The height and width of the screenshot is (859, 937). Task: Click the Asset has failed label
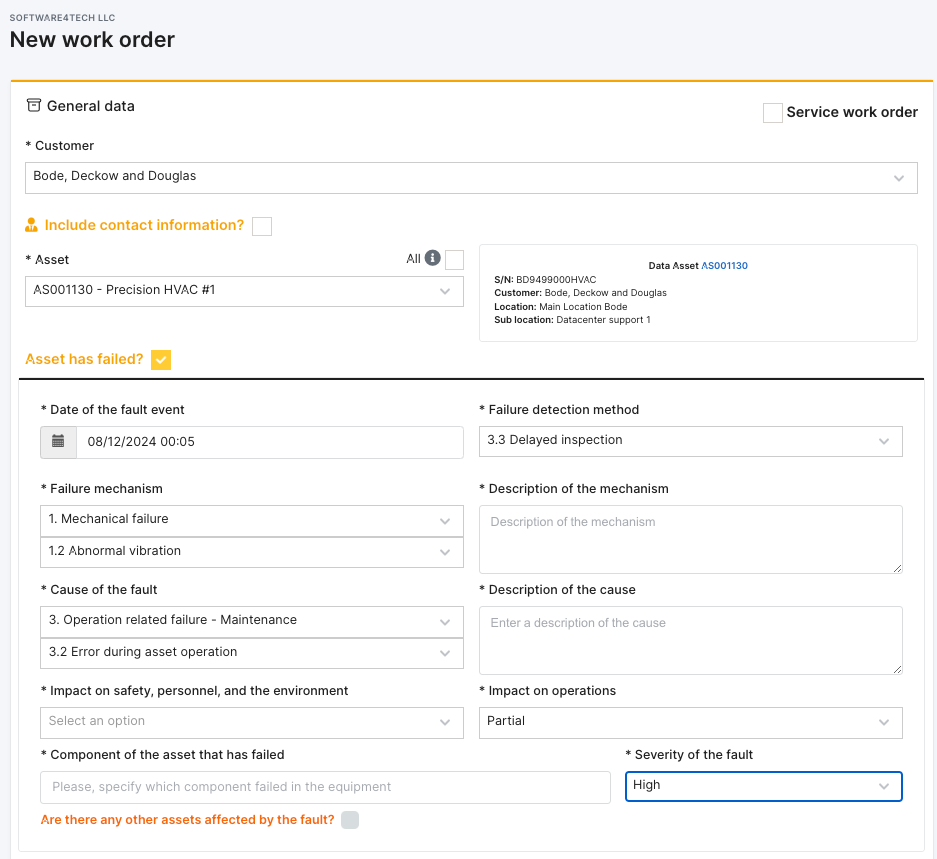point(84,359)
